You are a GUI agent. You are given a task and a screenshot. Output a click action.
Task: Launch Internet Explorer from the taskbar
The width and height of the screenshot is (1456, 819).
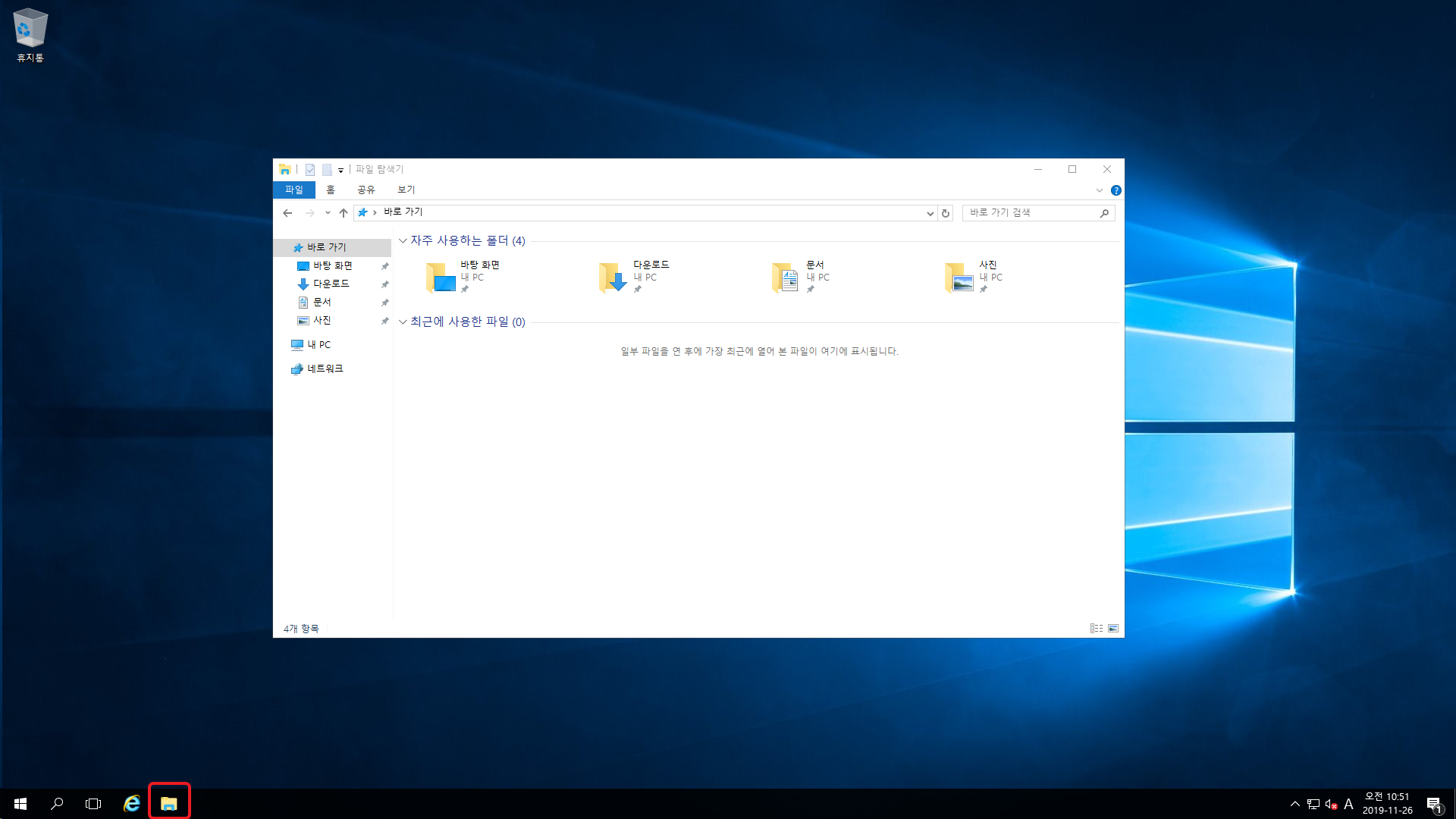[132, 804]
